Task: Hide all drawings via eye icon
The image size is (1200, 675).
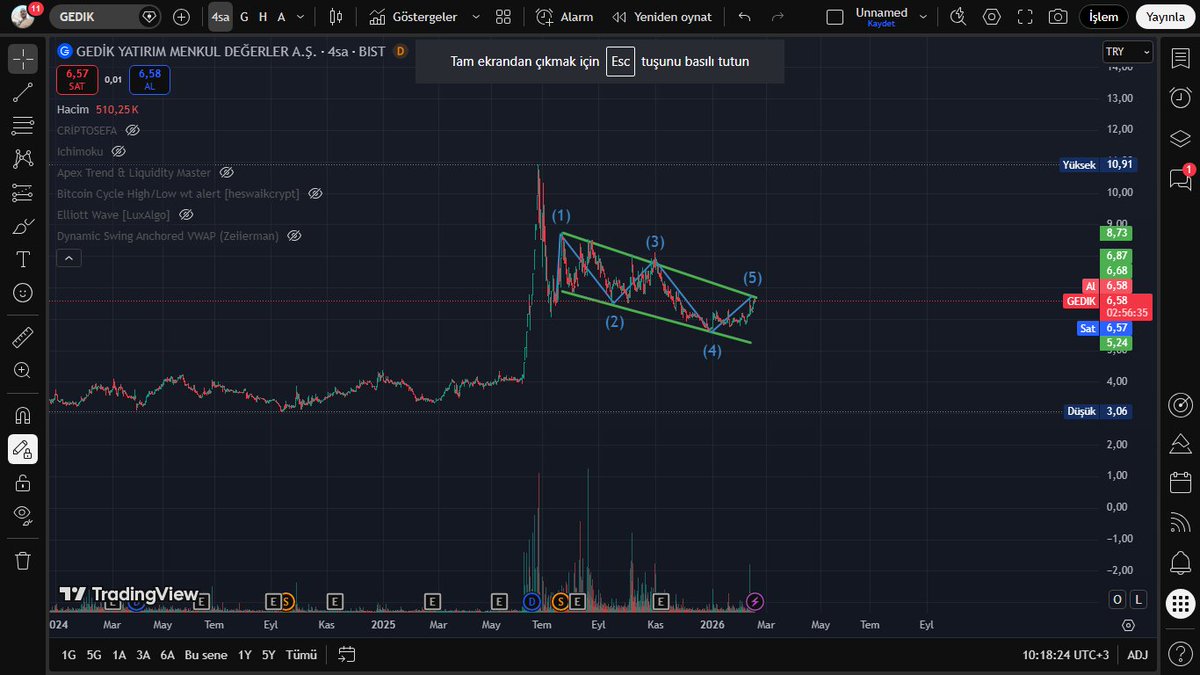Action: [23, 516]
